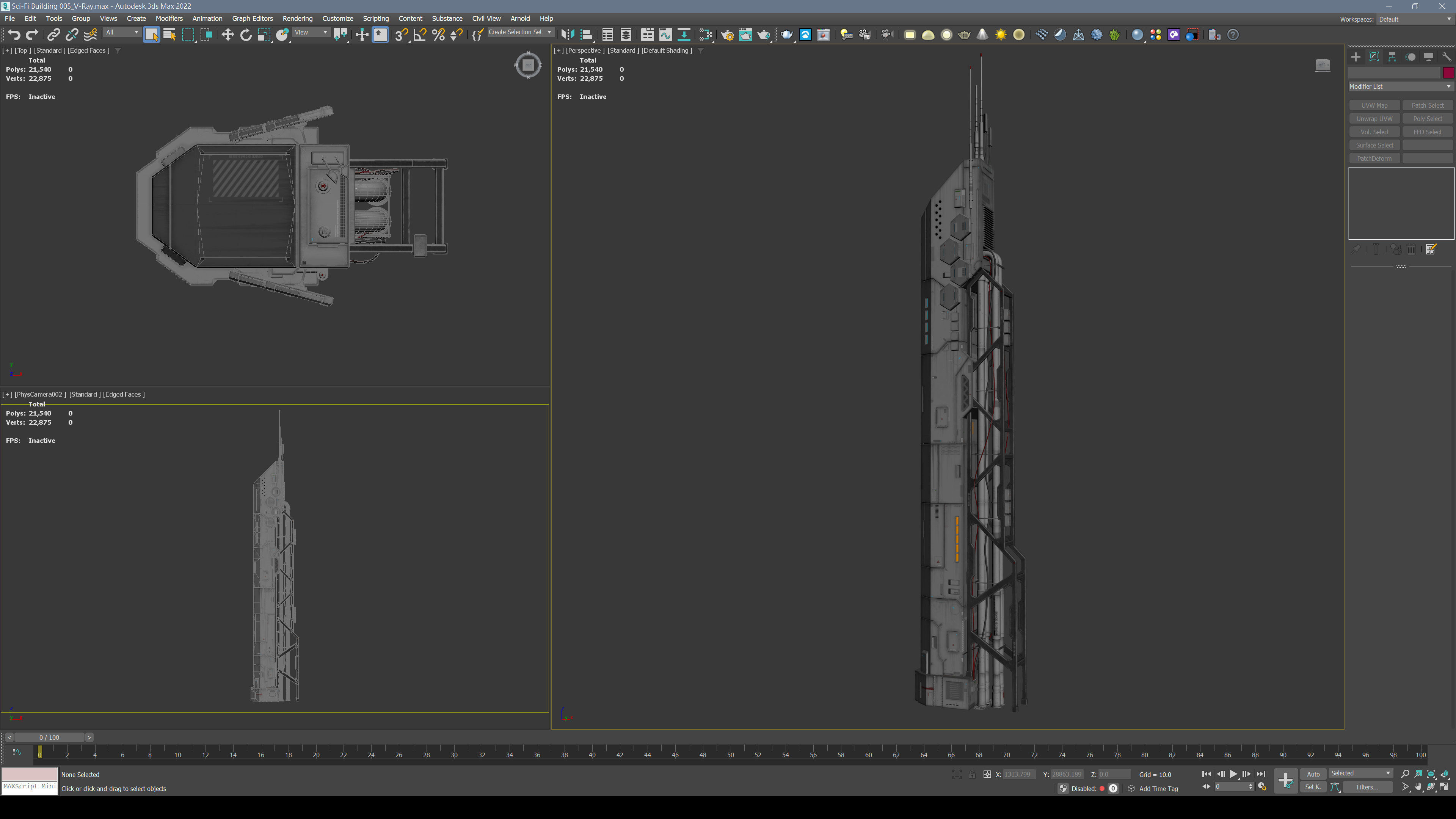Click the Mirror tool icon
This screenshot has height=819, width=1456.
[x=568, y=35]
